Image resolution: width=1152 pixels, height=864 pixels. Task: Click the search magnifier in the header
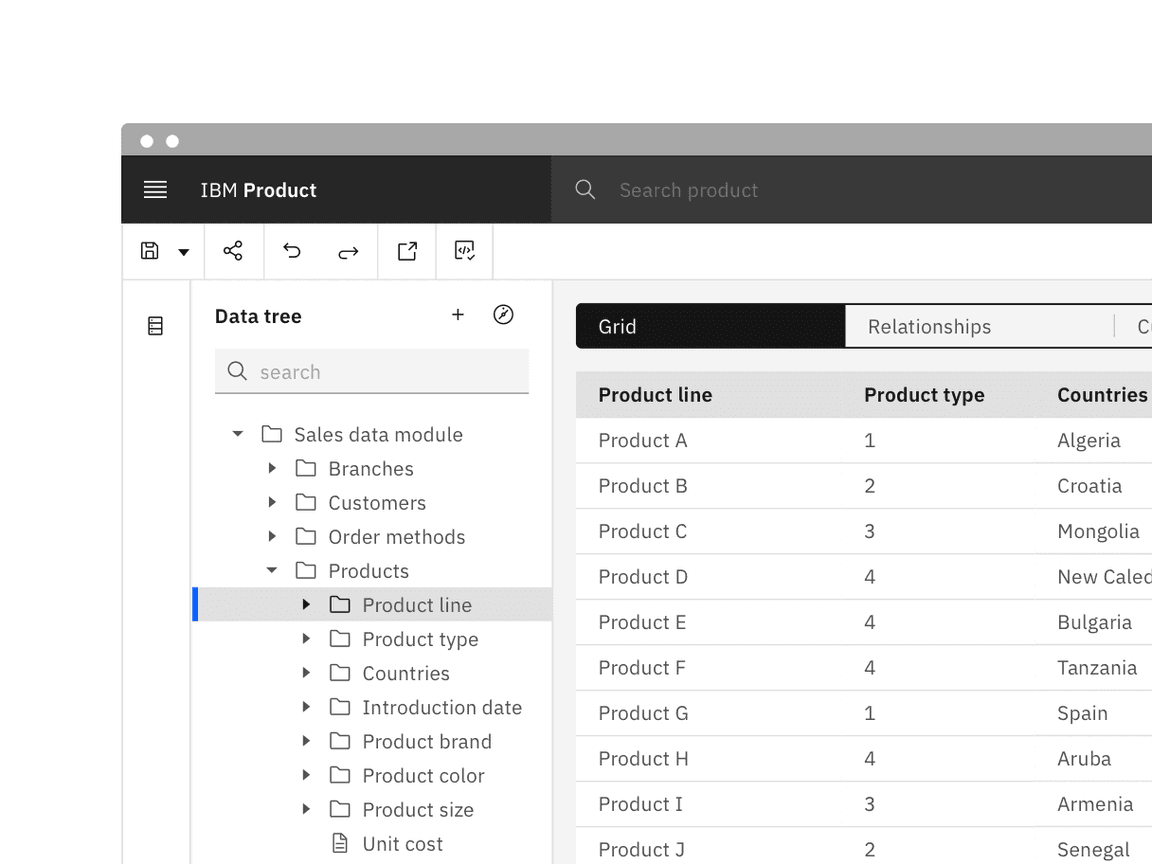[x=585, y=190]
